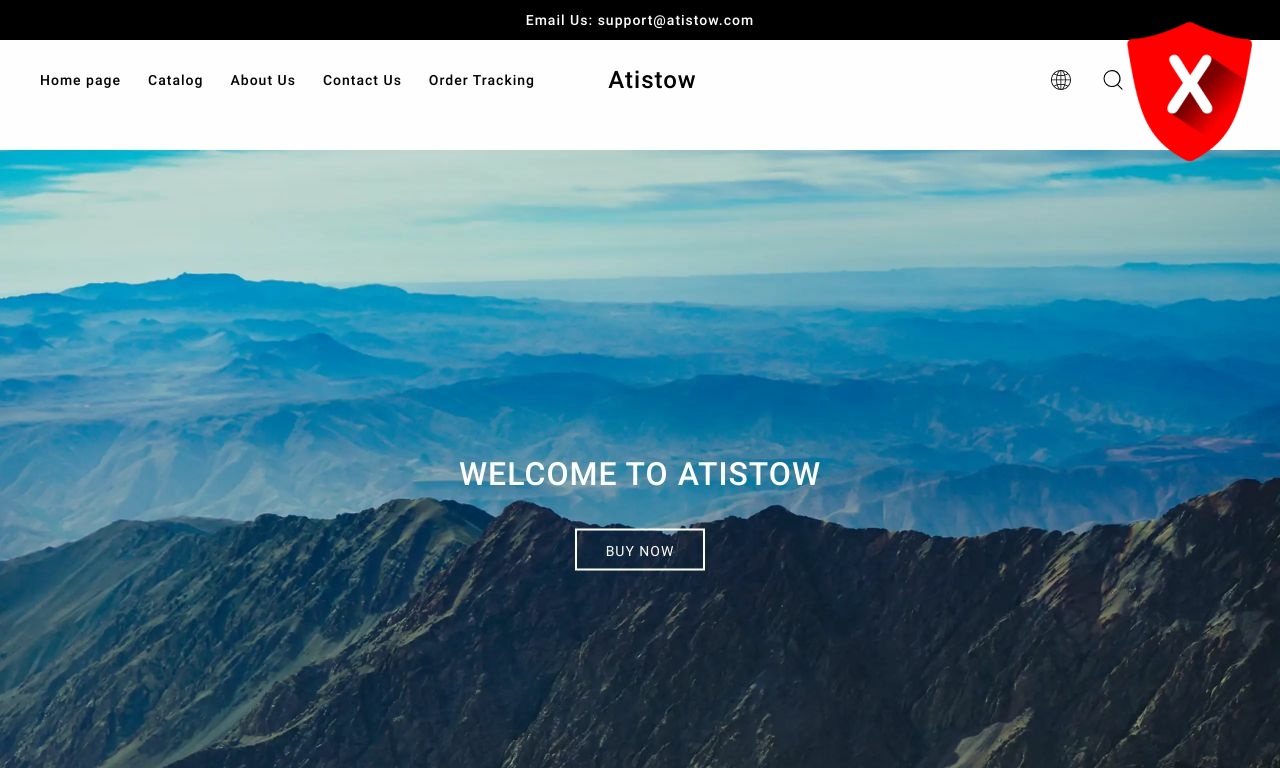Viewport: 1280px width, 768px height.
Task: Click the Atistow store logo text
Action: 652,80
